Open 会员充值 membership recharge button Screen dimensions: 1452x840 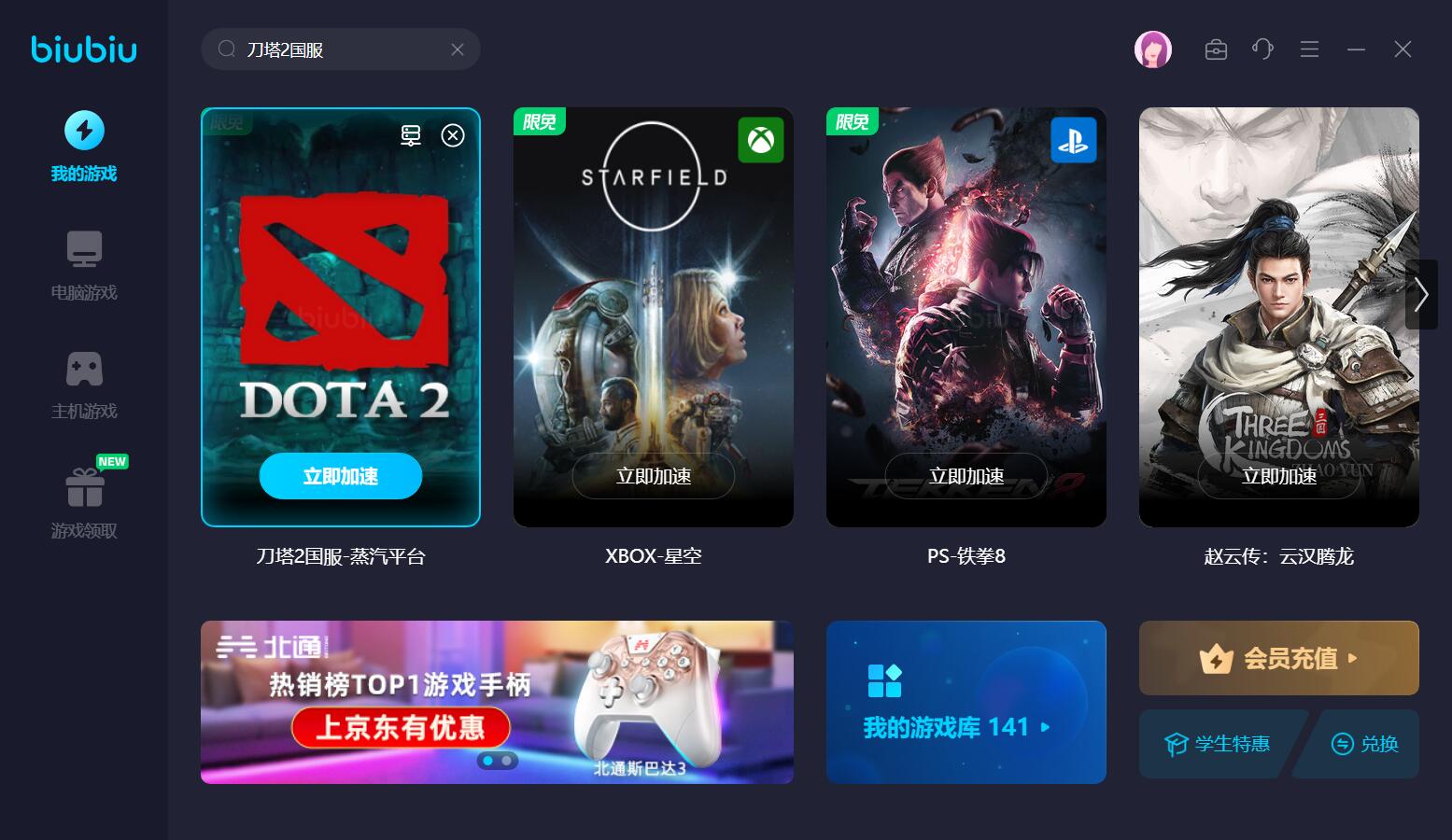[x=1279, y=658]
